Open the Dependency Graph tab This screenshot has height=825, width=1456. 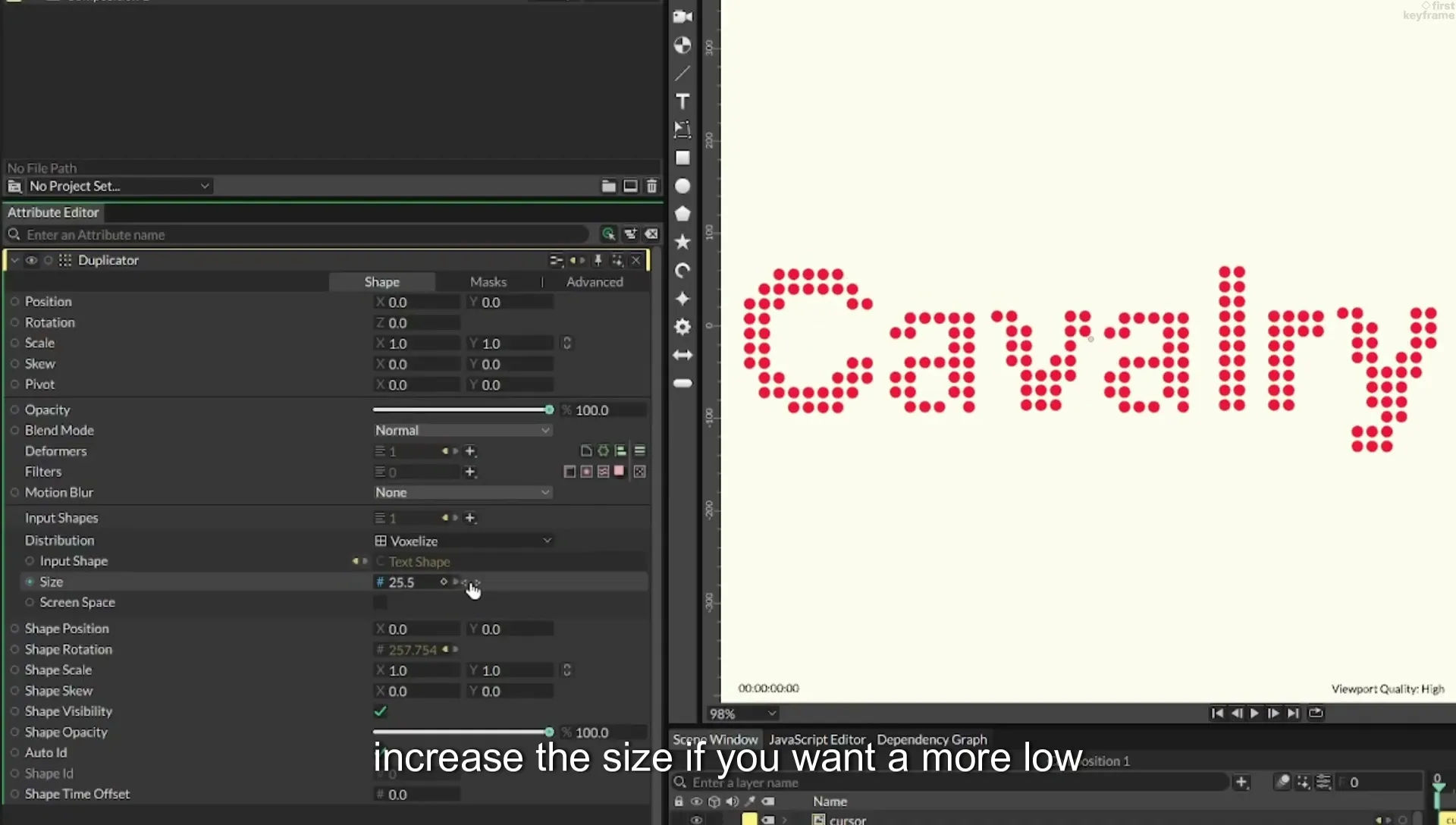click(932, 739)
